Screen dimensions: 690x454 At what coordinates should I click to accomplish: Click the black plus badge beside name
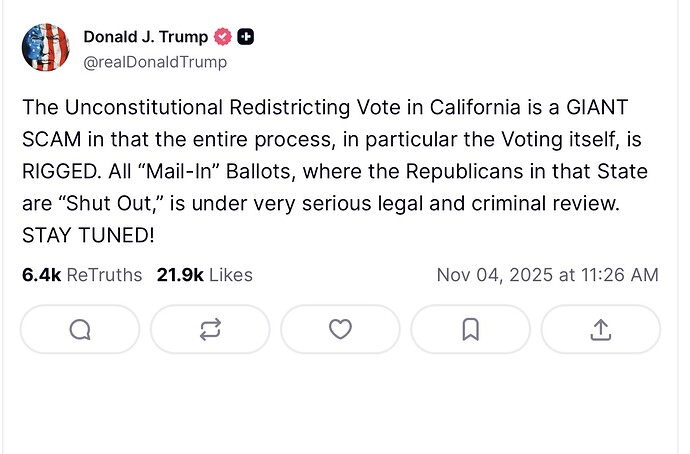(x=246, y=37)
